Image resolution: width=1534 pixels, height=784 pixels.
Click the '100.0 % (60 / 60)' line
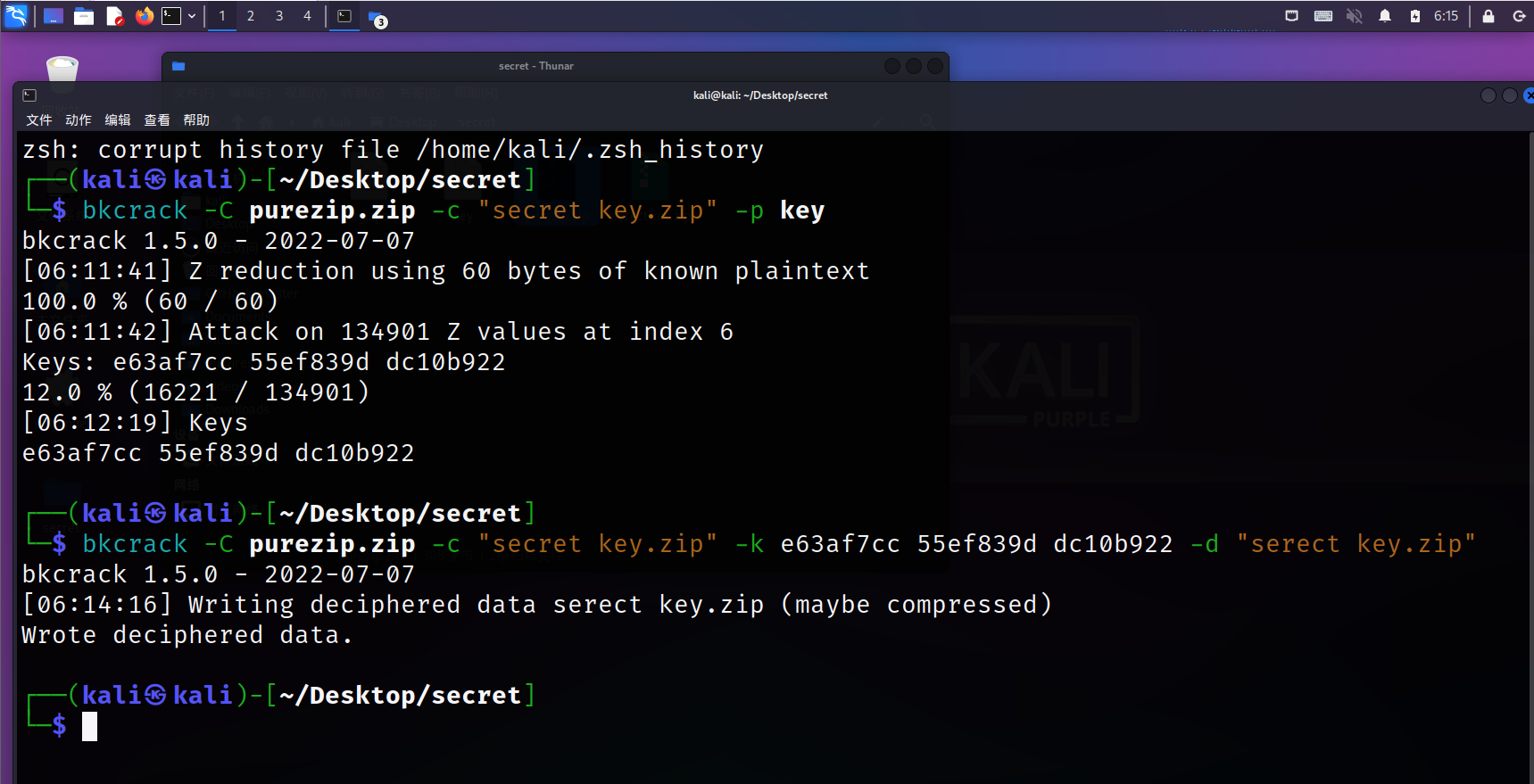coord(150,301)
